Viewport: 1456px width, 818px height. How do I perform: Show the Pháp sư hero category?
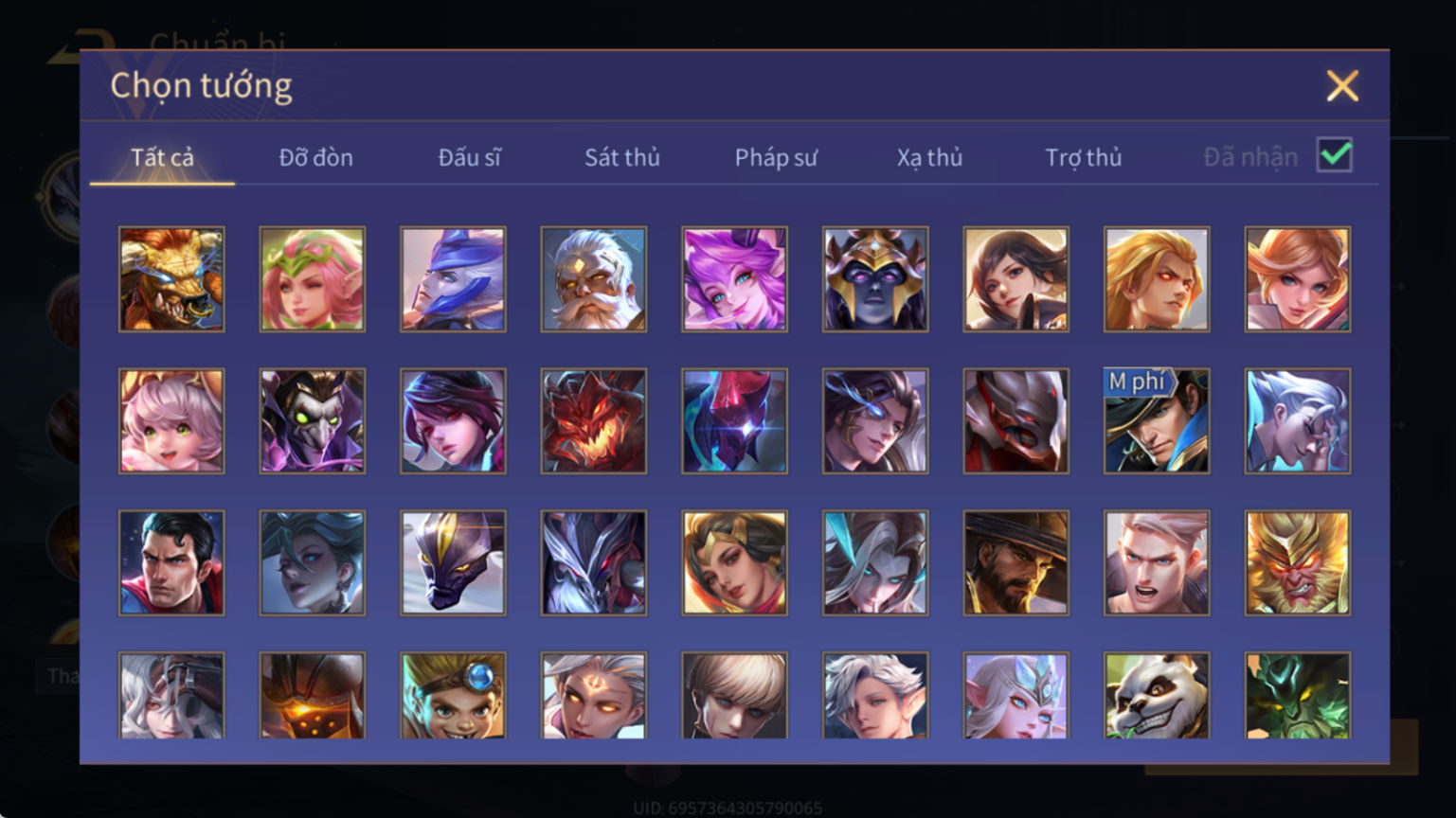[x=776, y=157]
